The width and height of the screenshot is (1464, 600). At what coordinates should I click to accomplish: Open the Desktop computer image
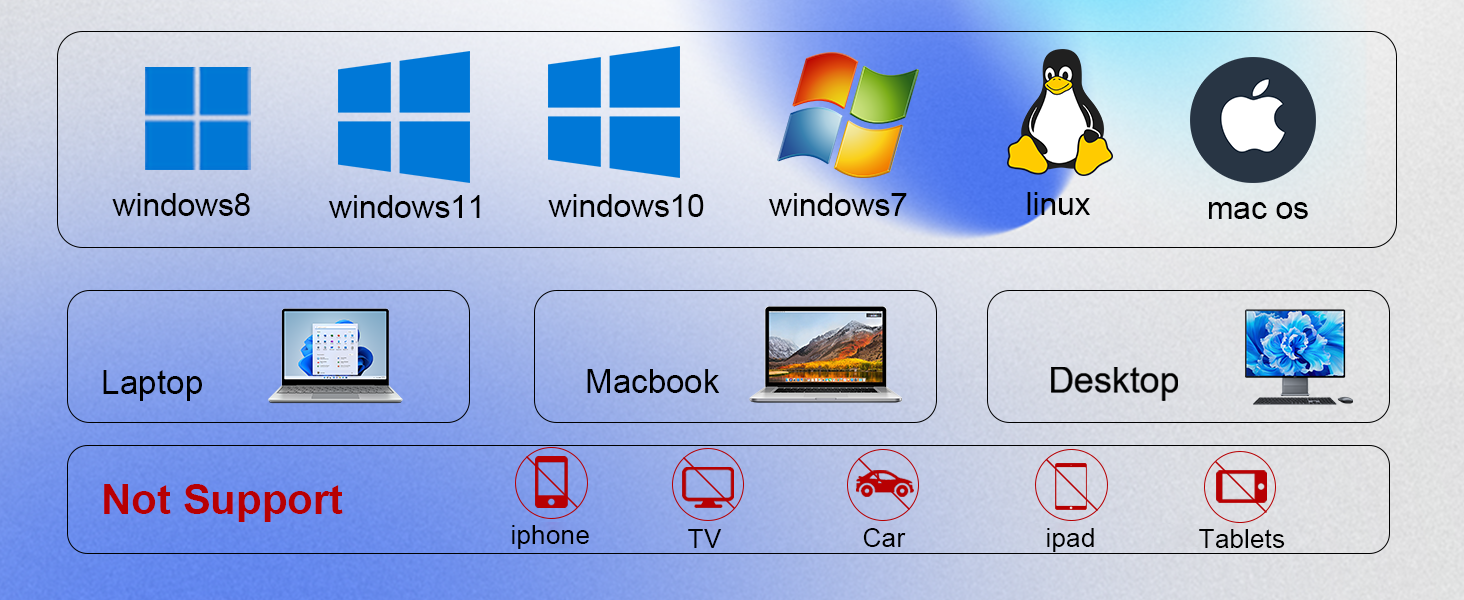point(1297,357)
